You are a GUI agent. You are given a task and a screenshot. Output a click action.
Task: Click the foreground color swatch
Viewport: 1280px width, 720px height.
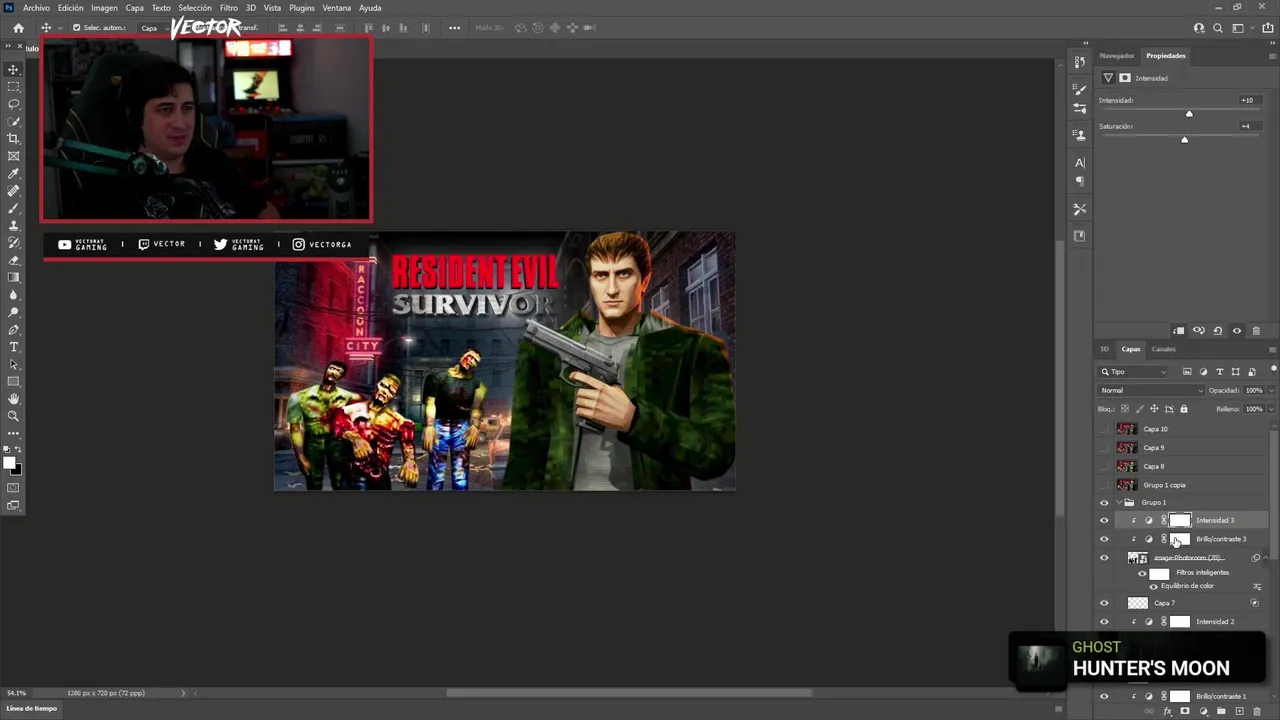point(10,463)
